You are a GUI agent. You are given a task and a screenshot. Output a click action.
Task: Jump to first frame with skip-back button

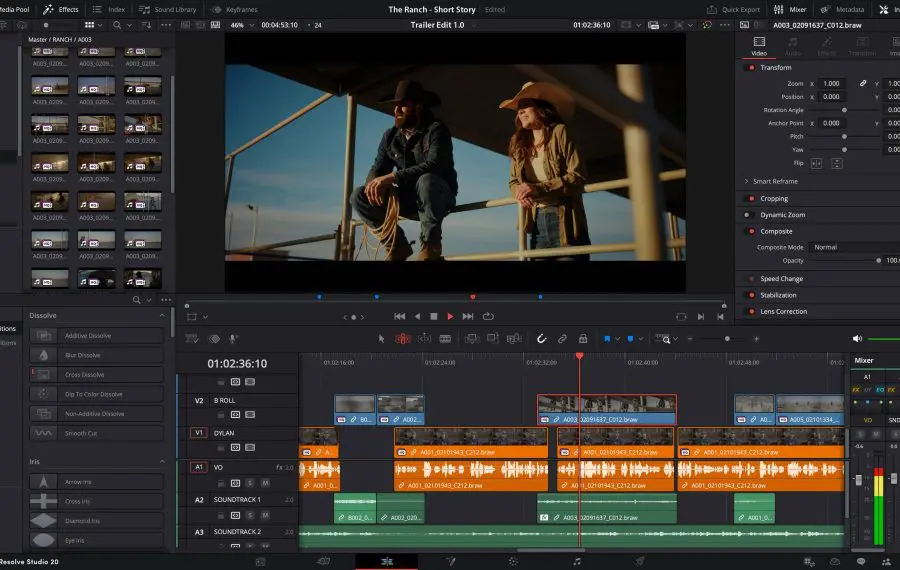[x=399, y=316]
